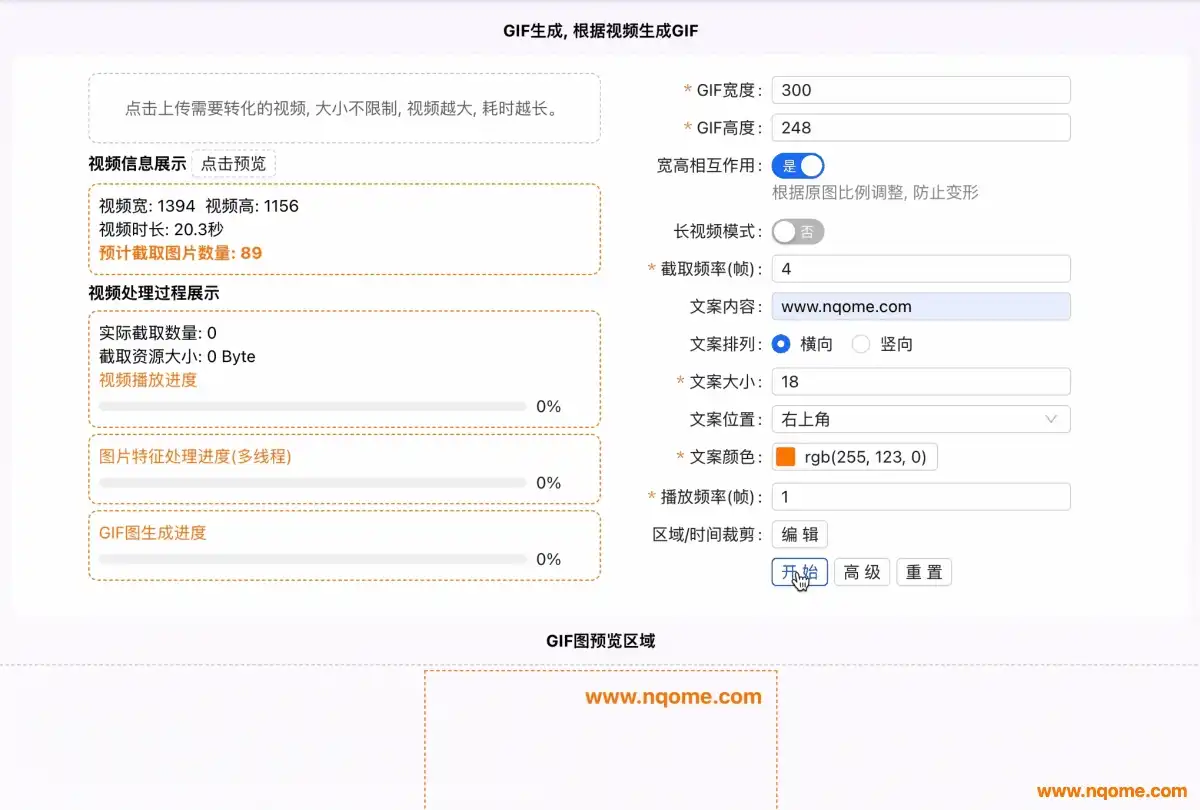Screen dimensions: 1200x810
Task: Click 重置 to reset all settings
Action: coord(923,572)
